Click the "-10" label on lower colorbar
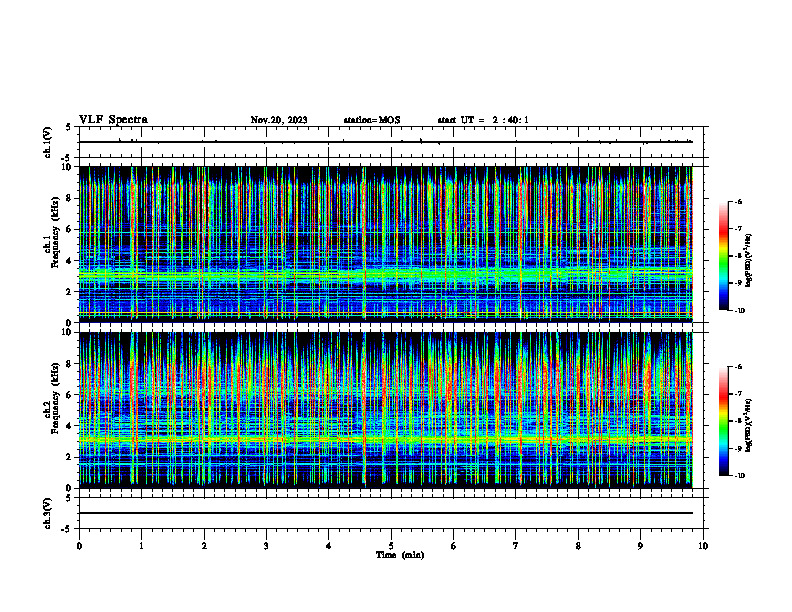 point(739,476)
